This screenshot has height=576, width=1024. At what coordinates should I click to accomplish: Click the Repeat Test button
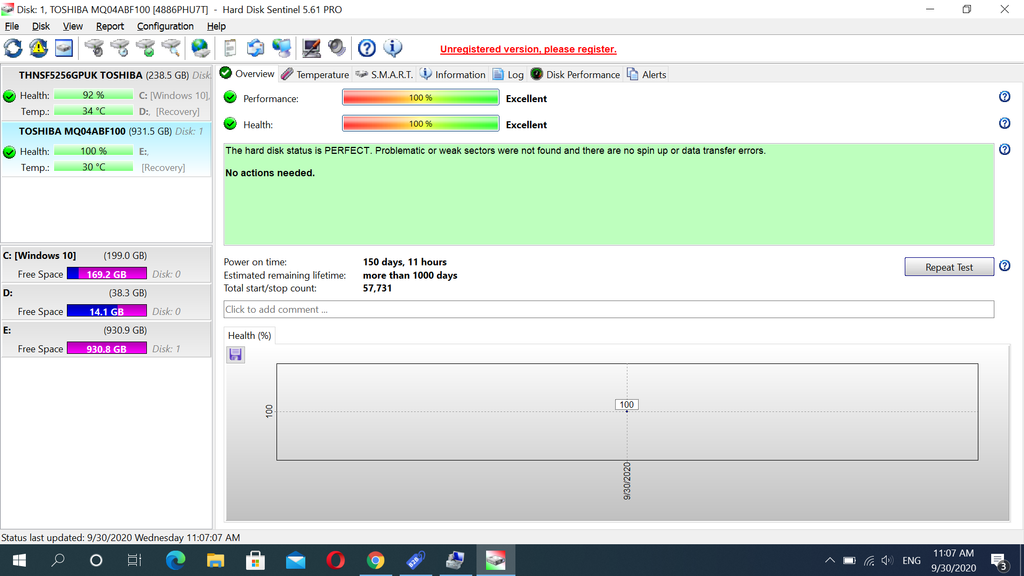(x=949, y=266)
